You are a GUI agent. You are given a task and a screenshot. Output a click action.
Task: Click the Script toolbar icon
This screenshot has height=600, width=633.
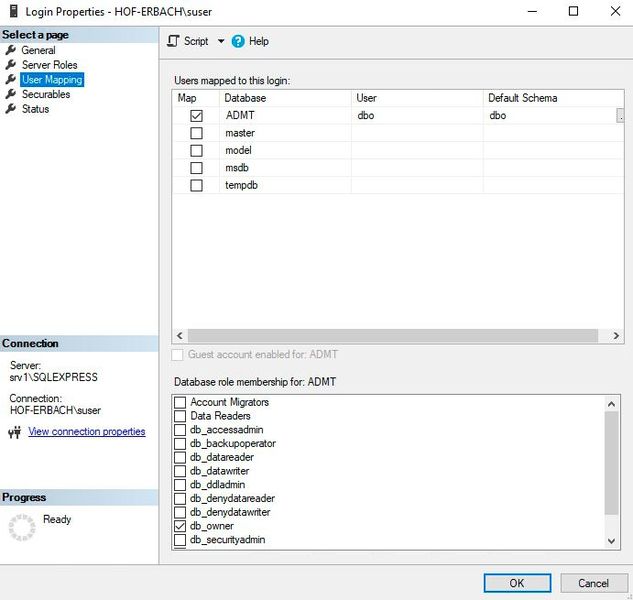[x=173, y=41]
